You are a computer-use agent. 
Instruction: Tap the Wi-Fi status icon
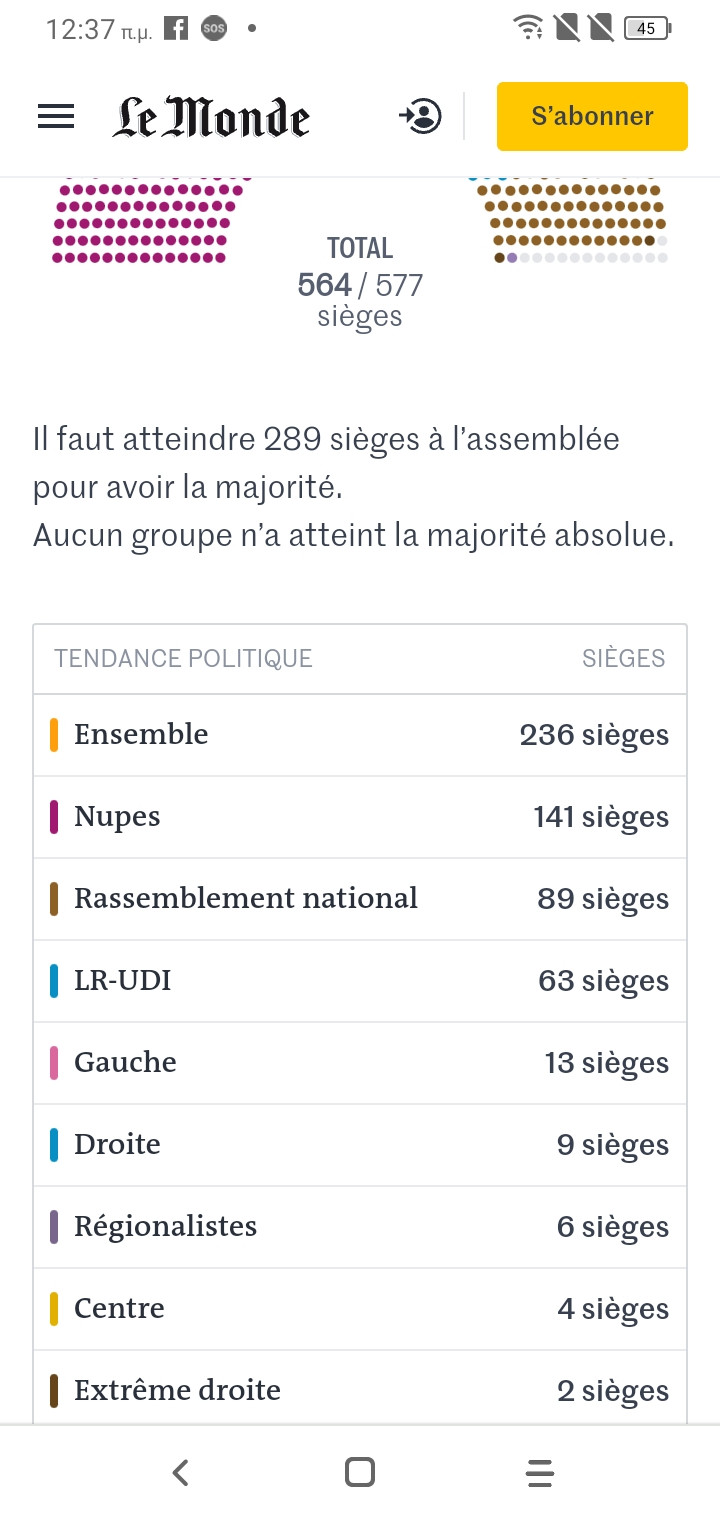[x=526, y=28]
